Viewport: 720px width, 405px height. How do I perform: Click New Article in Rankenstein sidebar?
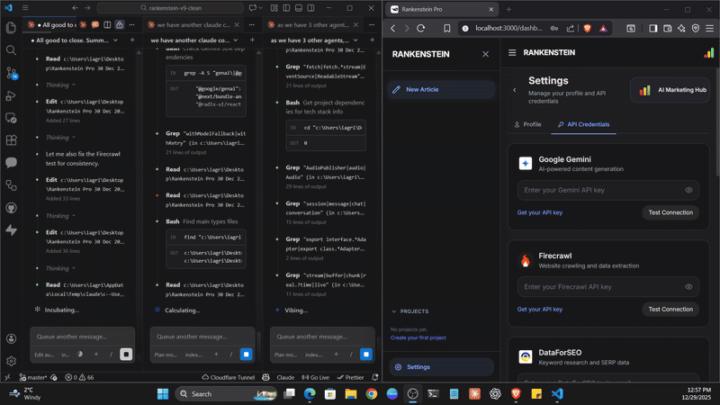441,90
